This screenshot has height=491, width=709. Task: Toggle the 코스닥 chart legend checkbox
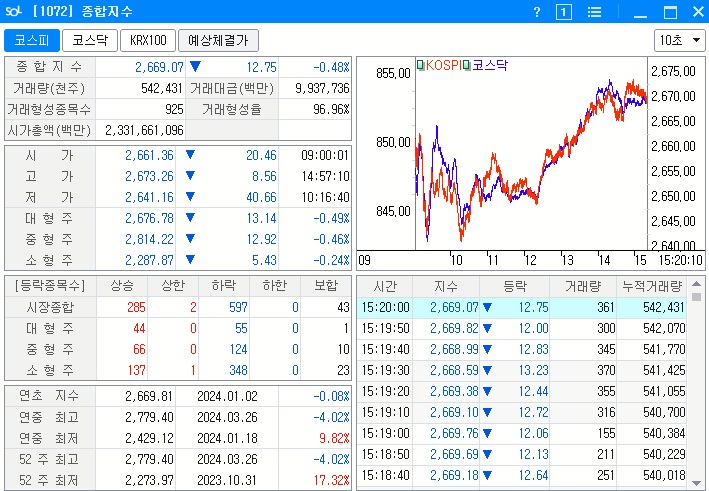tap(467, 65)
